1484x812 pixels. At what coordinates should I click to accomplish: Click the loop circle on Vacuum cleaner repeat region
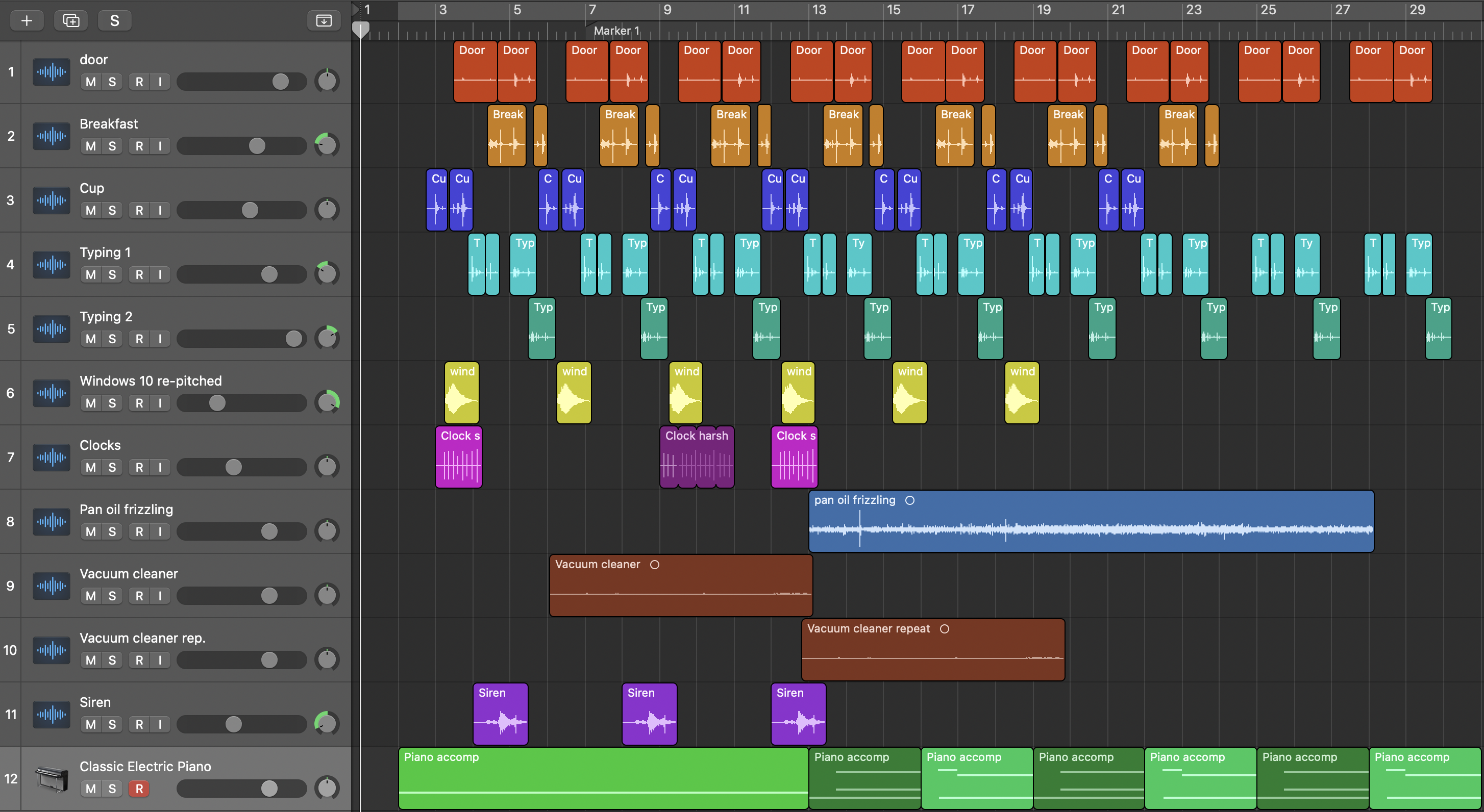click(944, 629)
